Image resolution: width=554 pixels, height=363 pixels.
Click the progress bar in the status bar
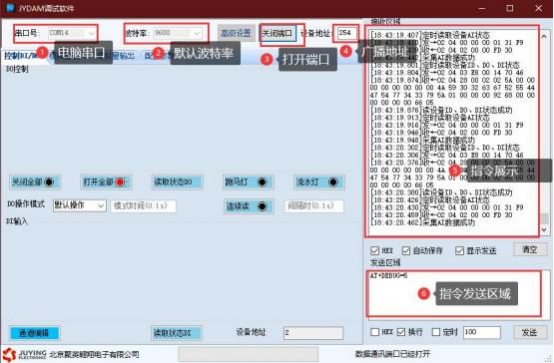click(248, 354)
